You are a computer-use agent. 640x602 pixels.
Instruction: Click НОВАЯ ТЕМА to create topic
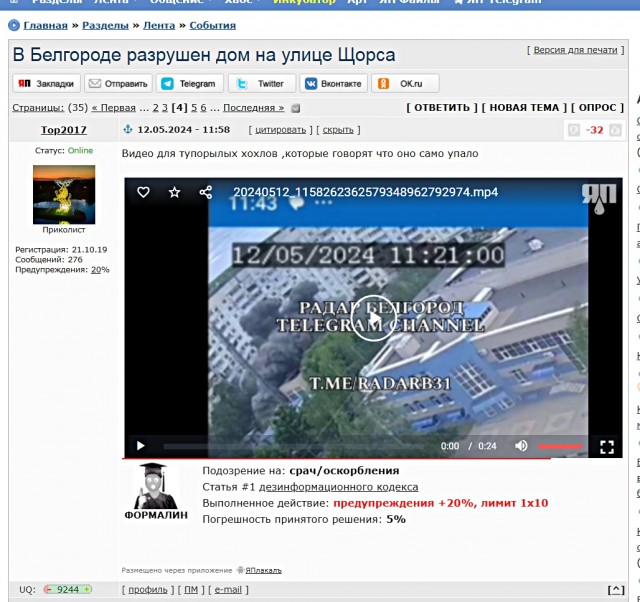(524, 108)
